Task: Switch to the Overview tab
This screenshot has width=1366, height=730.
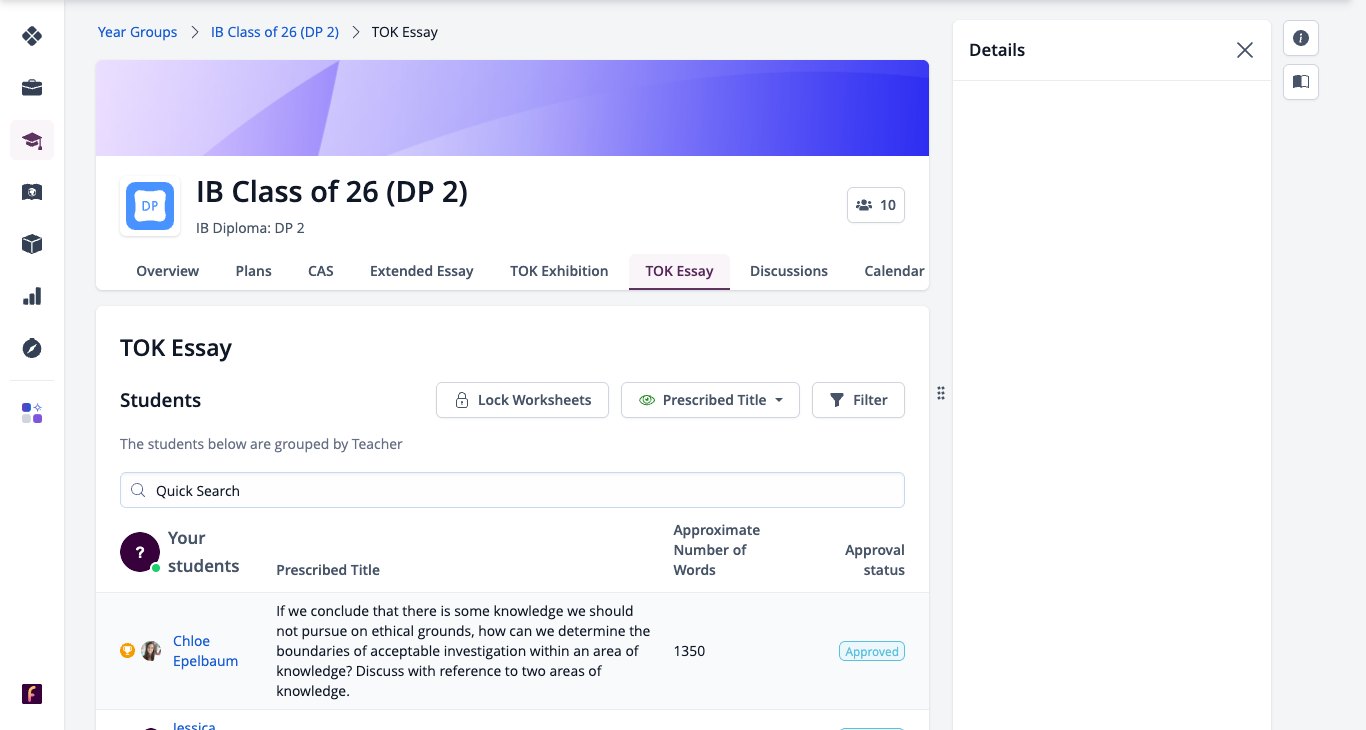Action: (168, 271)
